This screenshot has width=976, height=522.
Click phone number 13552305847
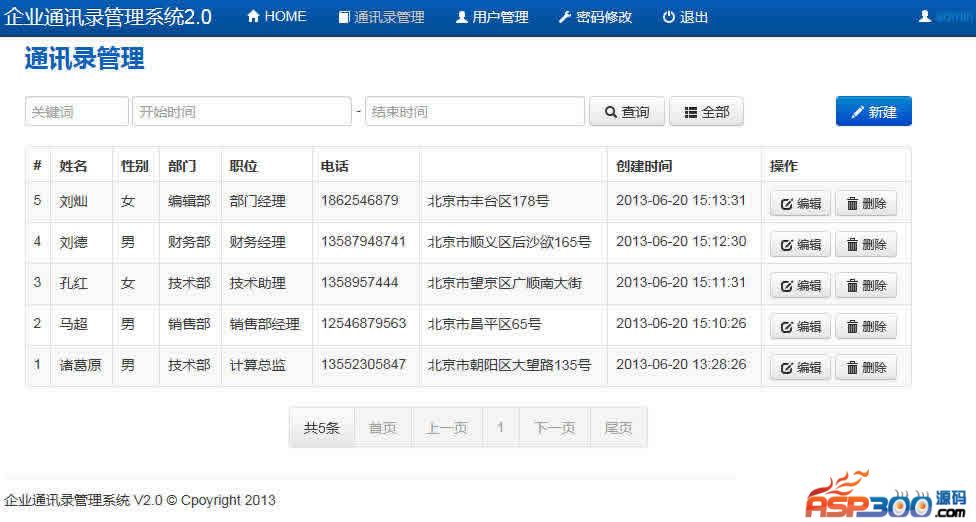click(363, 365)
